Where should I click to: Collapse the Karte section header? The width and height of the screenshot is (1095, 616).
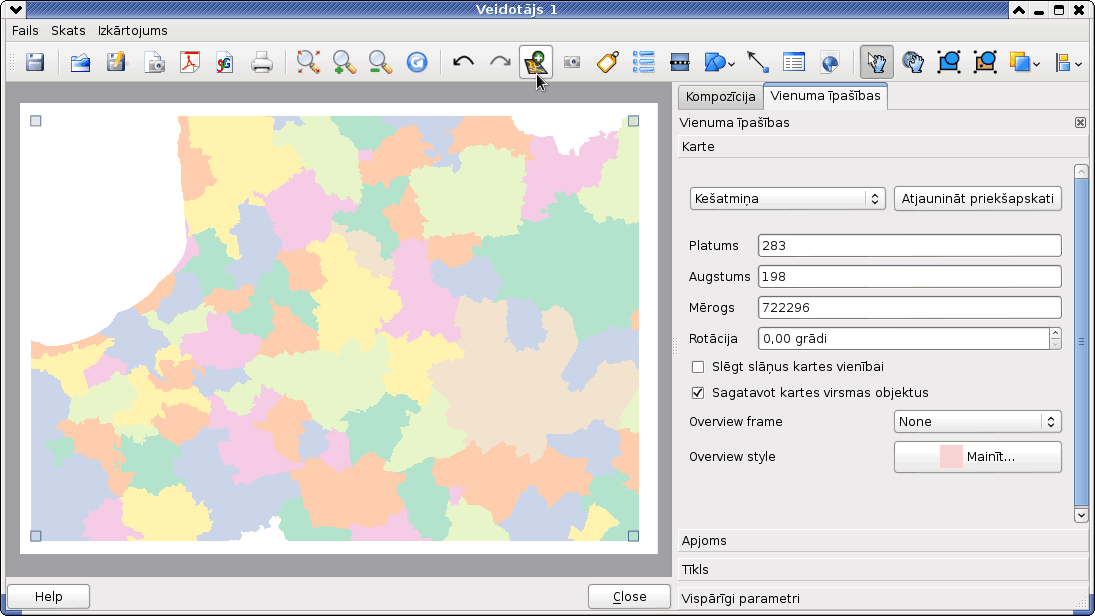(x=883, y=147)
